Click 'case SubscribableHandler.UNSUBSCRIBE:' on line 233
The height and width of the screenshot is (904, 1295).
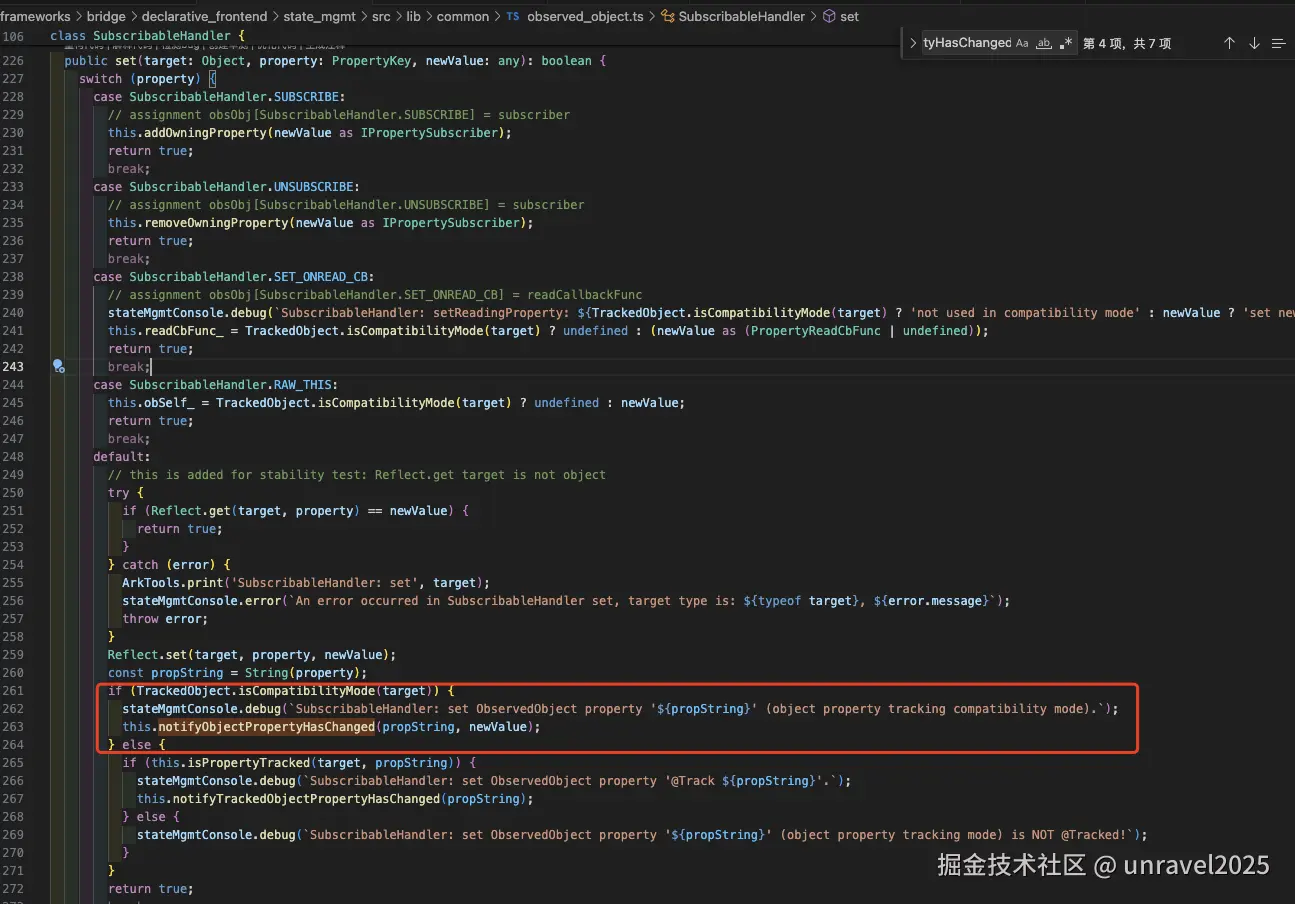[x=226, y=186]
